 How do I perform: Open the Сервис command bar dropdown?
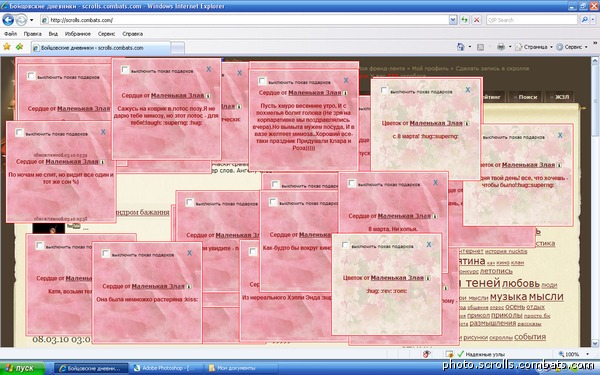(x=572, y=47)
